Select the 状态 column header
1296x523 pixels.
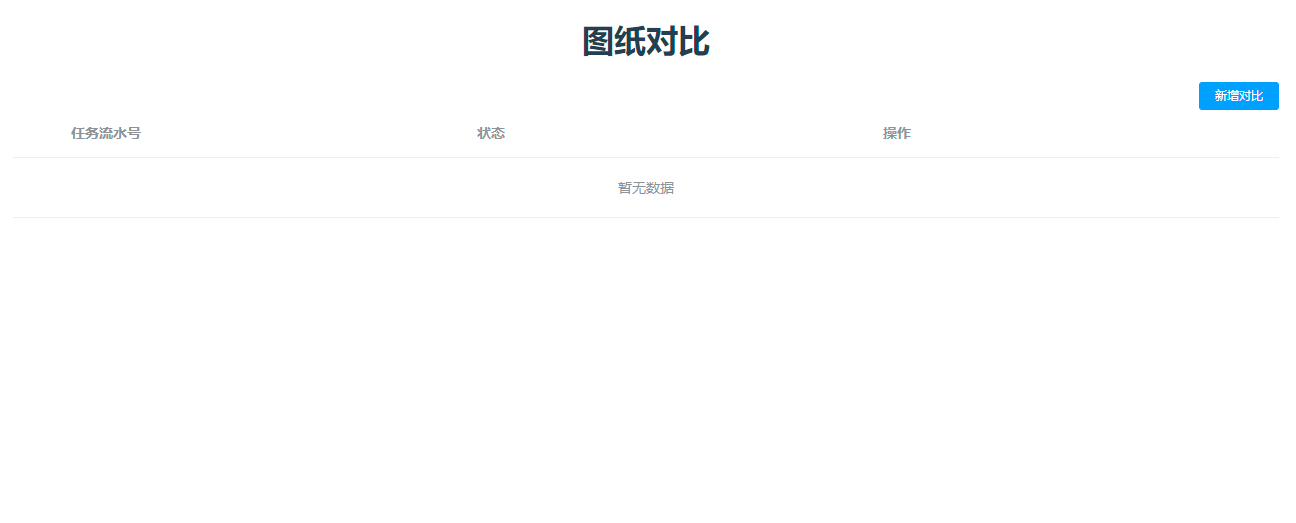tap(491, 133)
